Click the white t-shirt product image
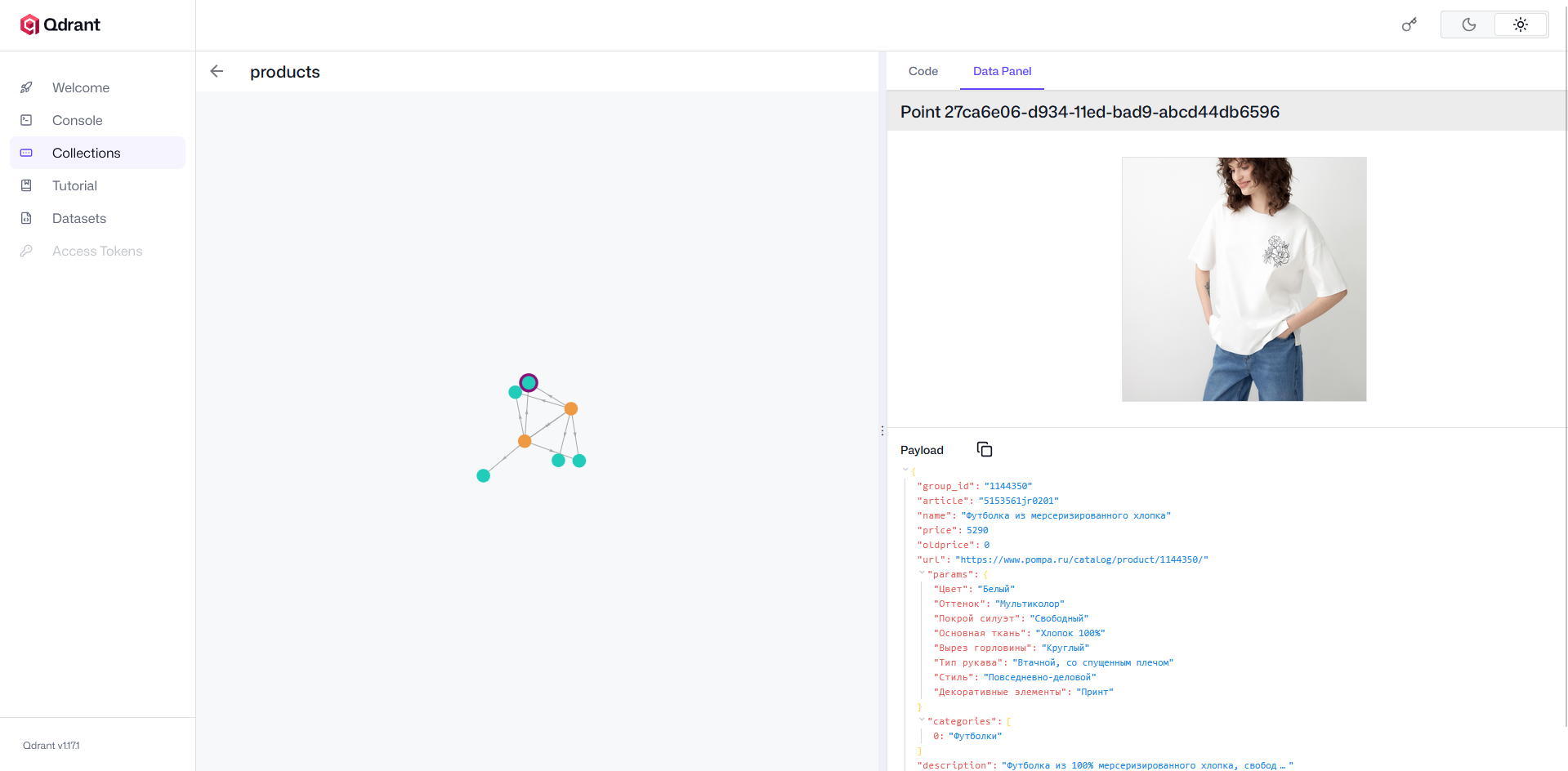 point(1244,279)
